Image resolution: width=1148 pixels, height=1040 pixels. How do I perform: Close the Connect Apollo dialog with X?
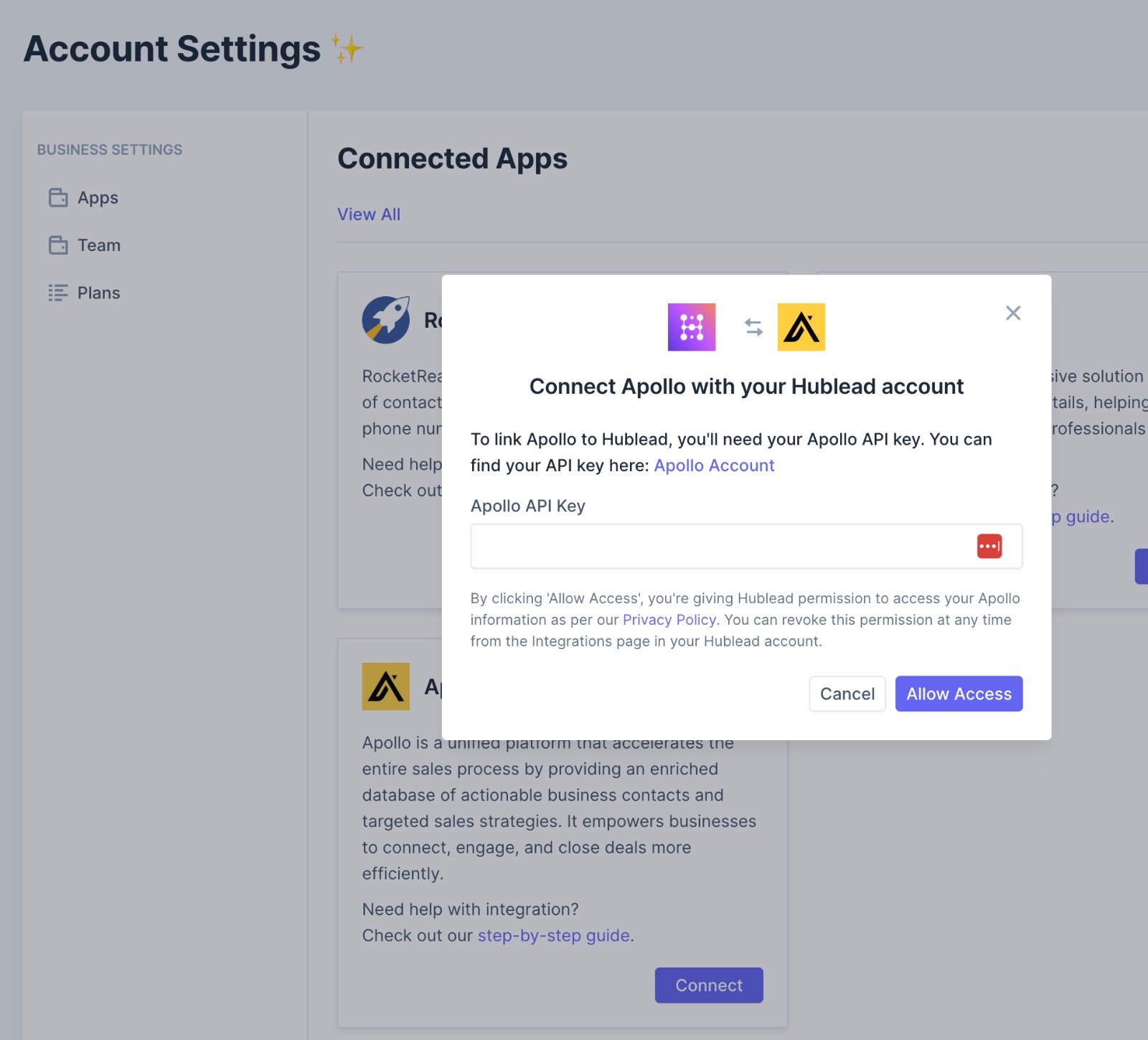pos(1012,313)
